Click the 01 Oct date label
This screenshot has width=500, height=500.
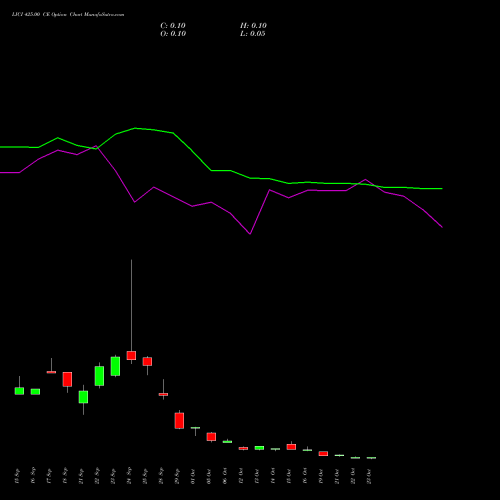click(x=193, y=476)
